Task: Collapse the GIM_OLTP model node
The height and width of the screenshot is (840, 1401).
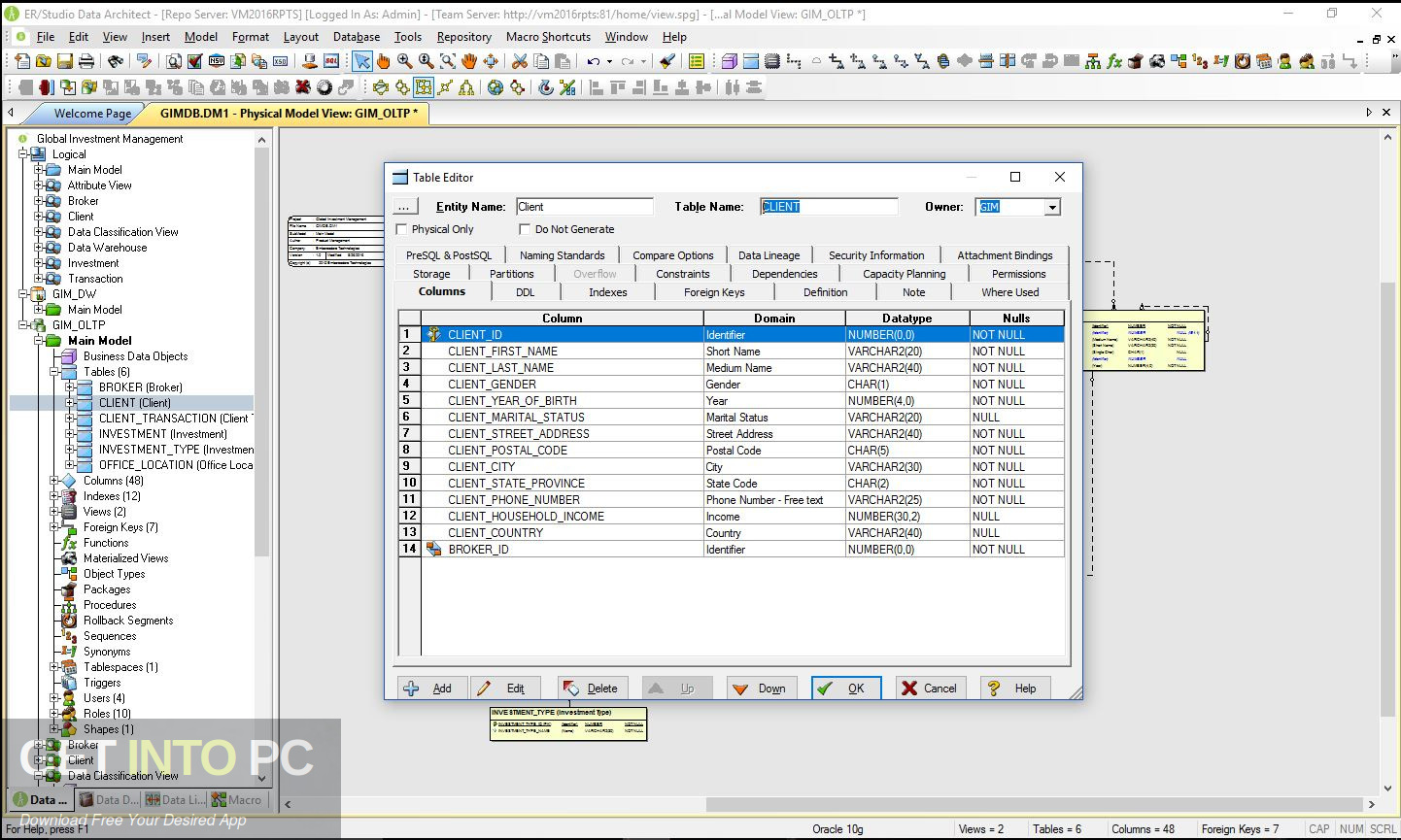Action: [x=23, y=325]
